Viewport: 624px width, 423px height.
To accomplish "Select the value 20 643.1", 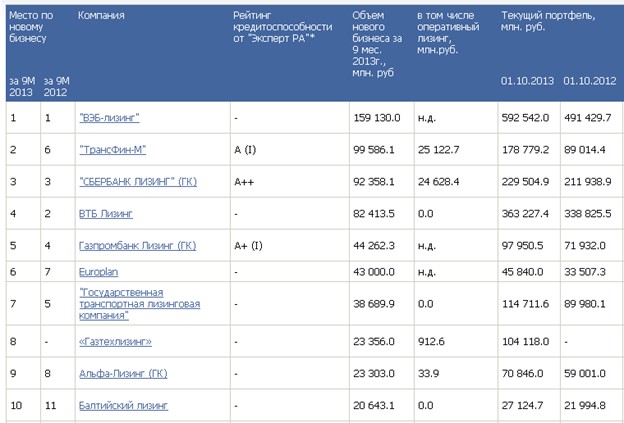I will 374,405.
